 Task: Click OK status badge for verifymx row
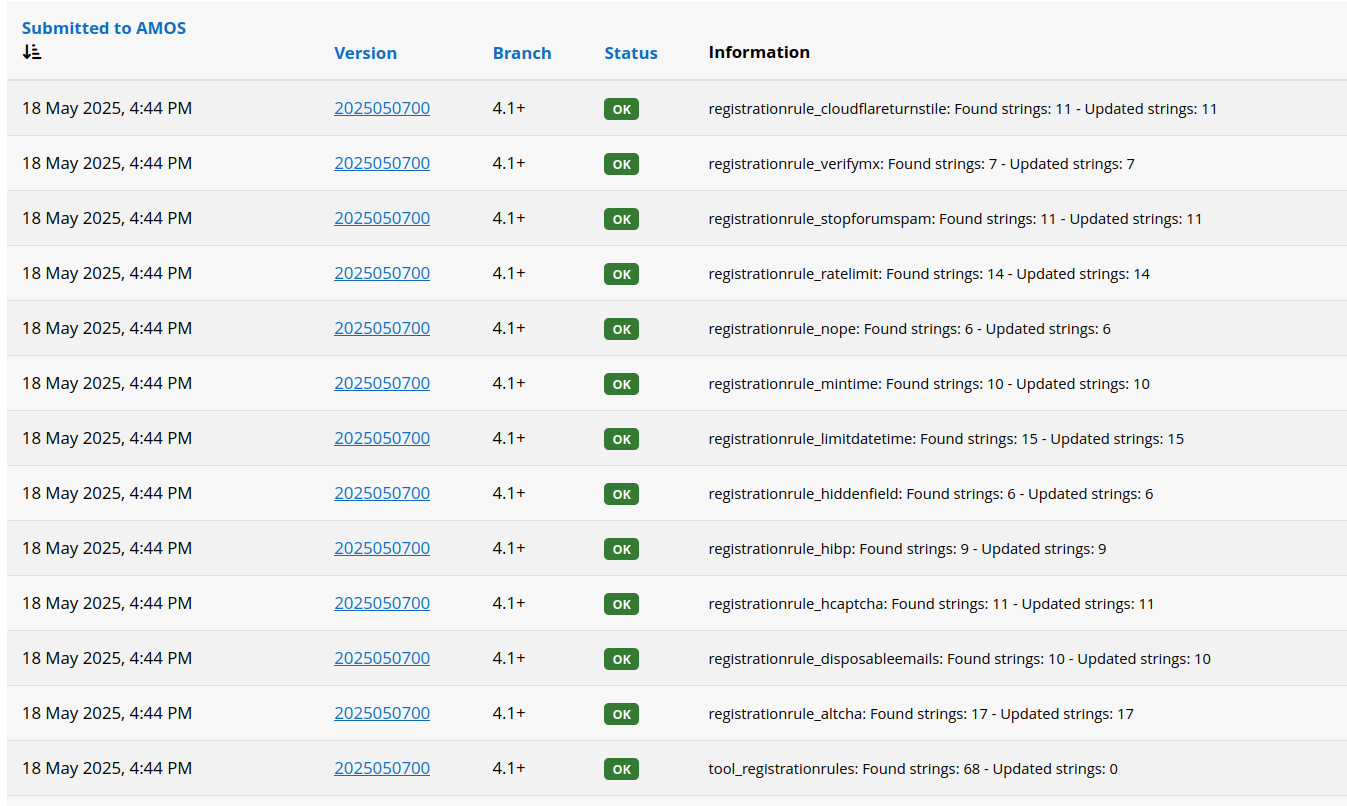coord(621,164)
